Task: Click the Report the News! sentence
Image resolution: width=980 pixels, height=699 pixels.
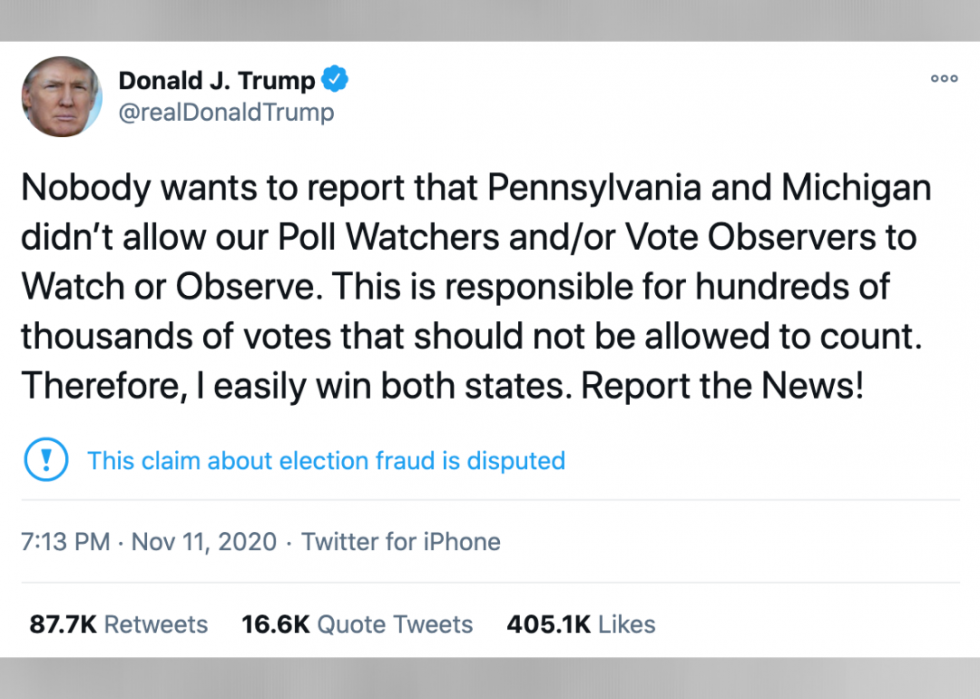Action: coord(721,386)
